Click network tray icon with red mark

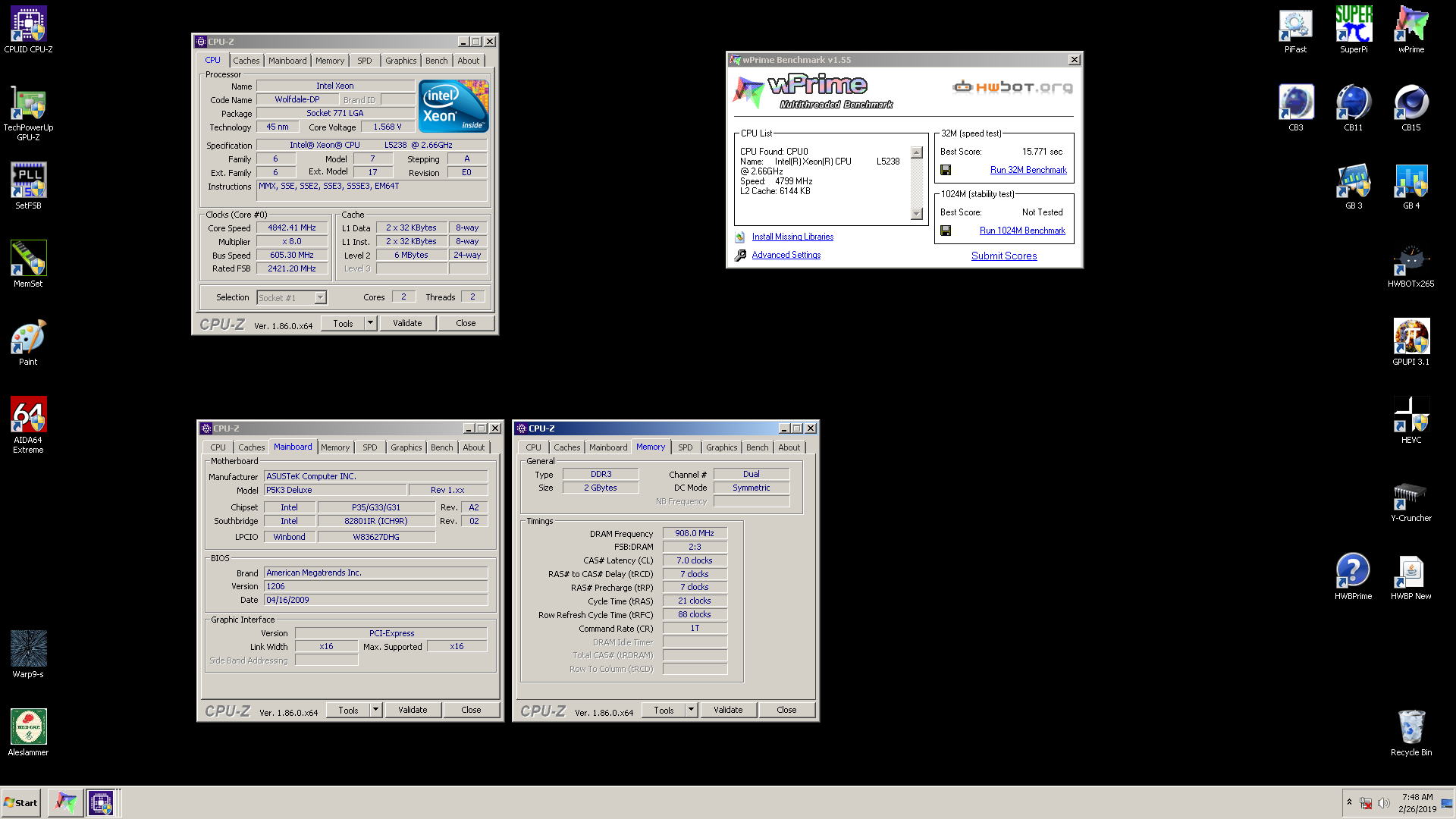[1366, 803]
